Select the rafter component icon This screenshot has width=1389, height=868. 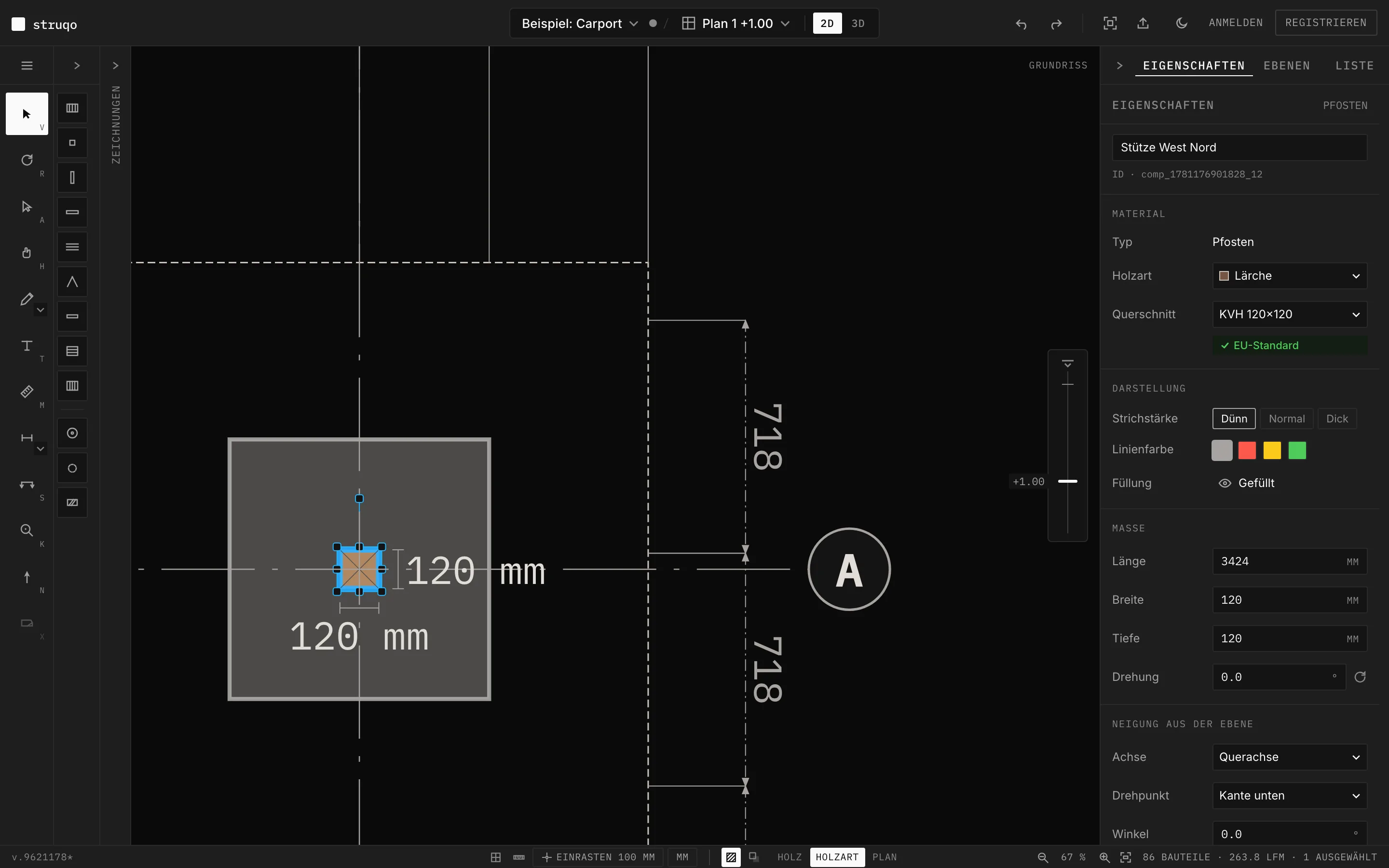pyautogui.click(x=72, y=282)
